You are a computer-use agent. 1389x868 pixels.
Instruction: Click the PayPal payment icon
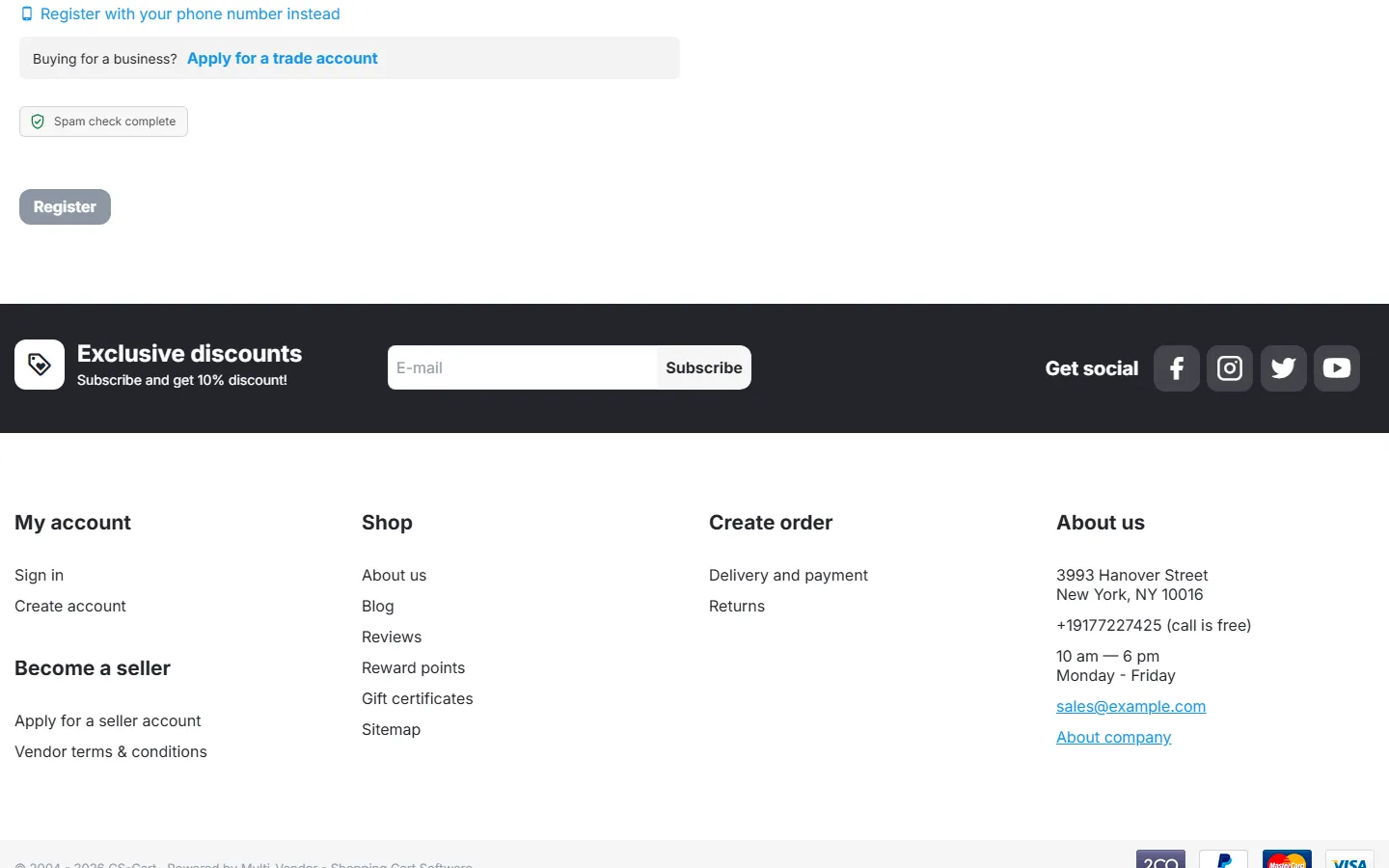point(1223,859)
